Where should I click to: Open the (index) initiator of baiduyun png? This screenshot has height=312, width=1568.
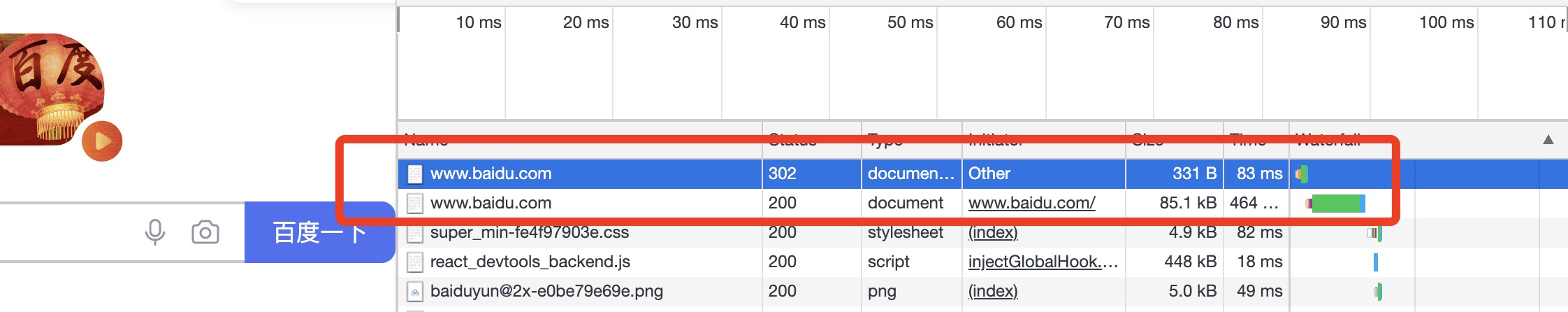click(x=992, y=291)
